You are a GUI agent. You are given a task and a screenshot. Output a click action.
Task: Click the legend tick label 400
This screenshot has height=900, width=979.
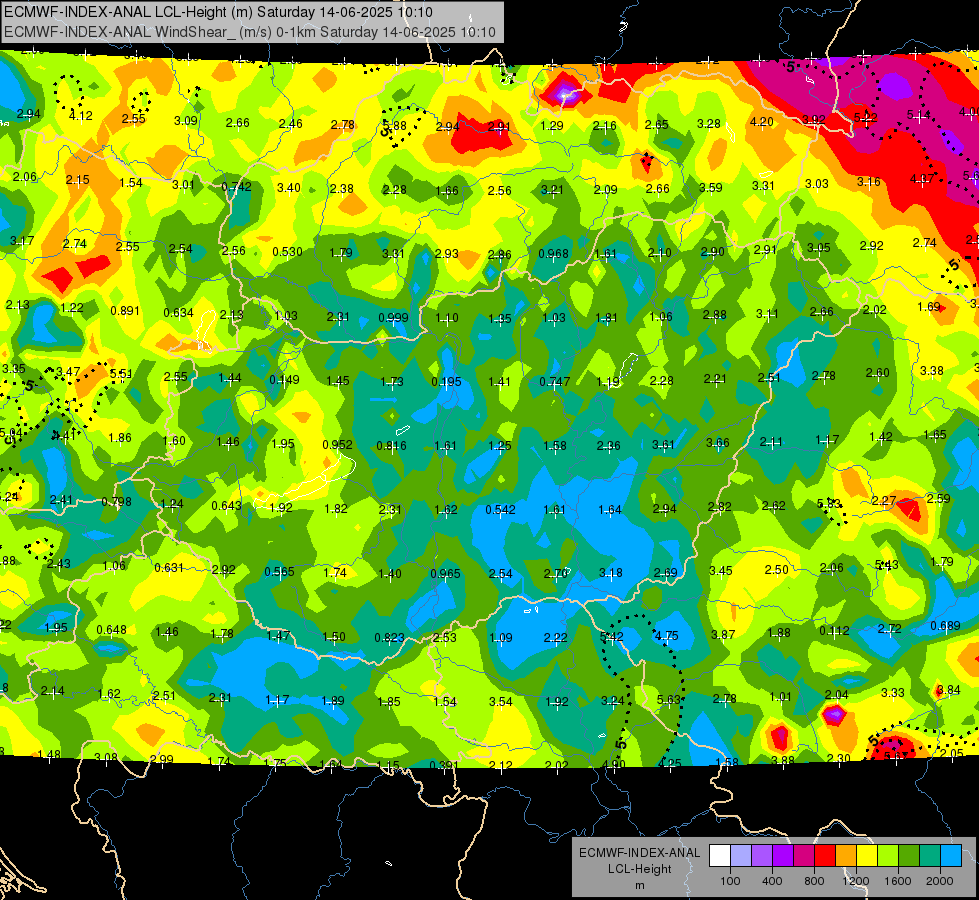[x=772, y=881]
